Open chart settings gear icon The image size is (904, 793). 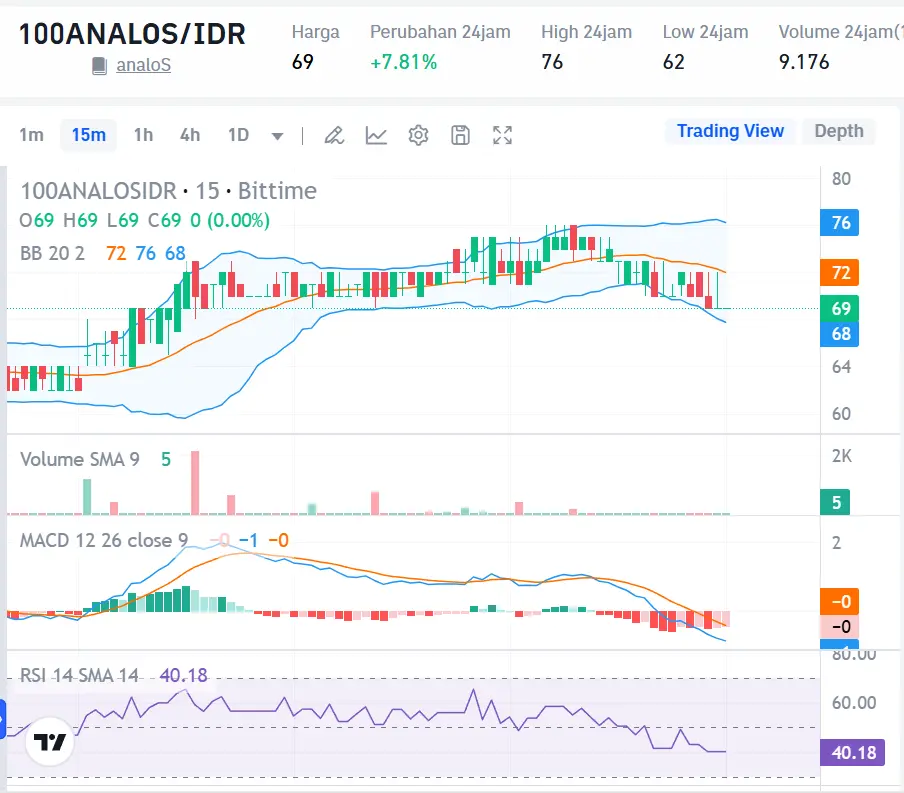coord(418,134)
